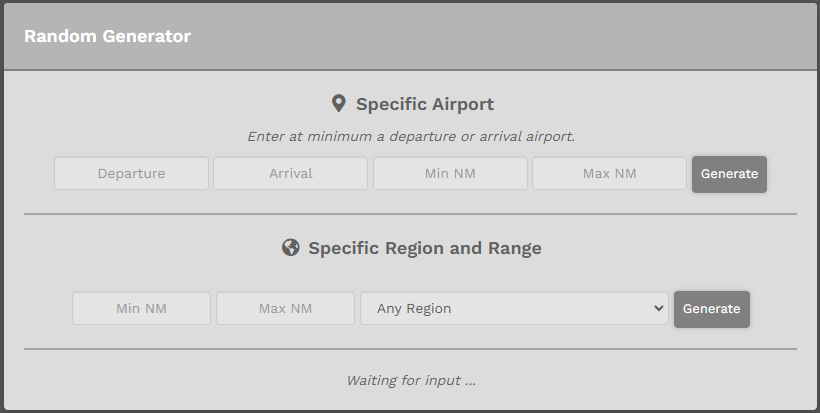Generate a flight from the Region and Range row
Screen dimensions: 820x413
712,309
